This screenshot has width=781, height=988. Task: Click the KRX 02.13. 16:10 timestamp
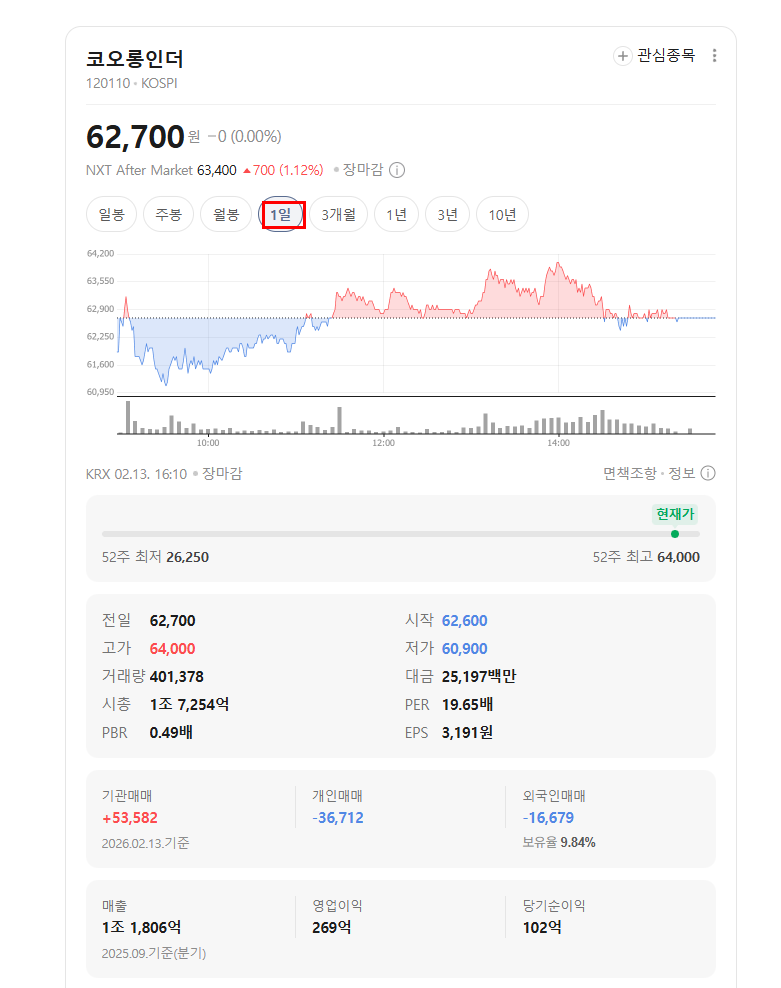coord(136,474)
